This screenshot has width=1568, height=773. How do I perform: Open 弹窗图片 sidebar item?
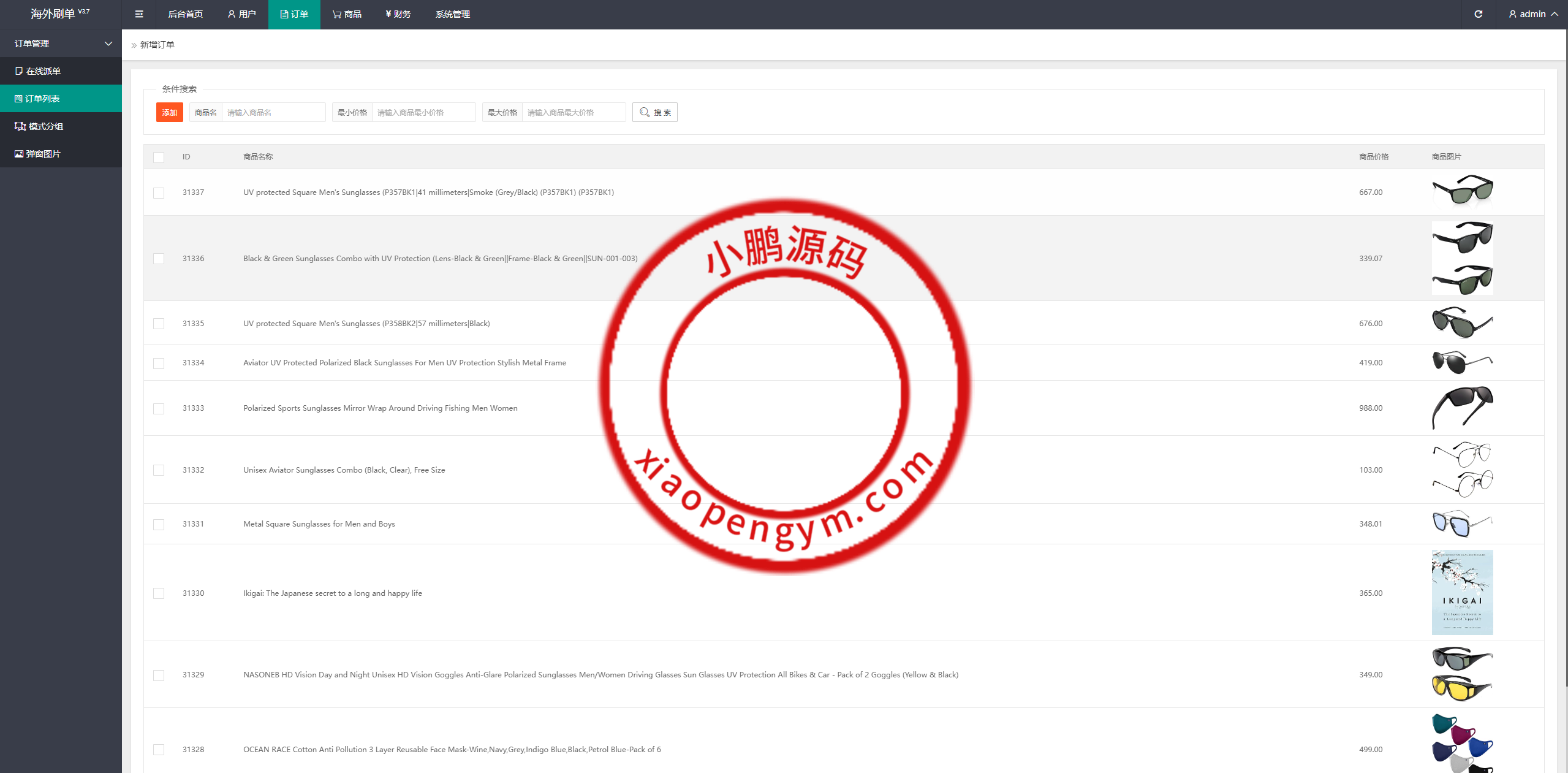pyautogui.click(x=43, y=154)
